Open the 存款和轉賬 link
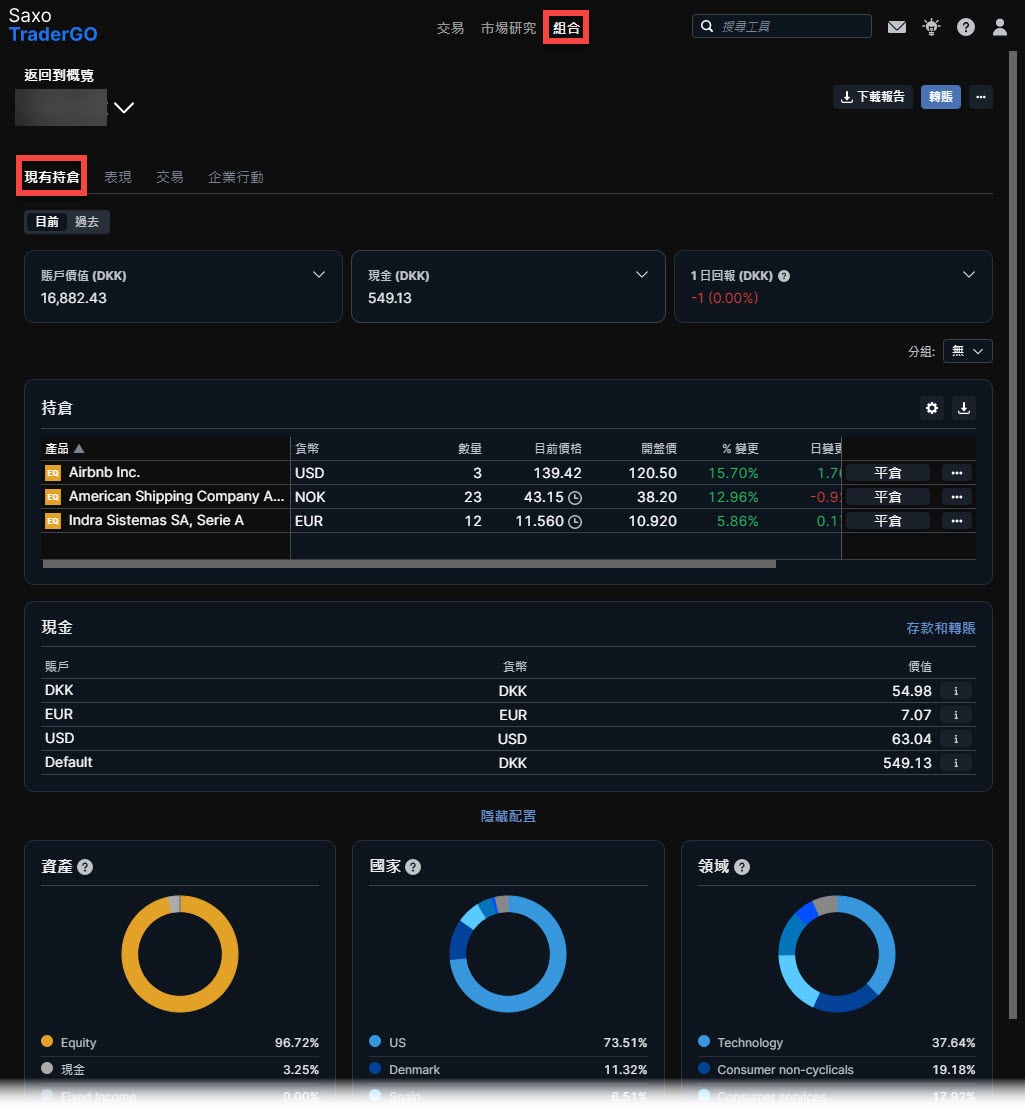Screen dimensions: 1025x1108 pyautogui.click(x=940, y=628)
